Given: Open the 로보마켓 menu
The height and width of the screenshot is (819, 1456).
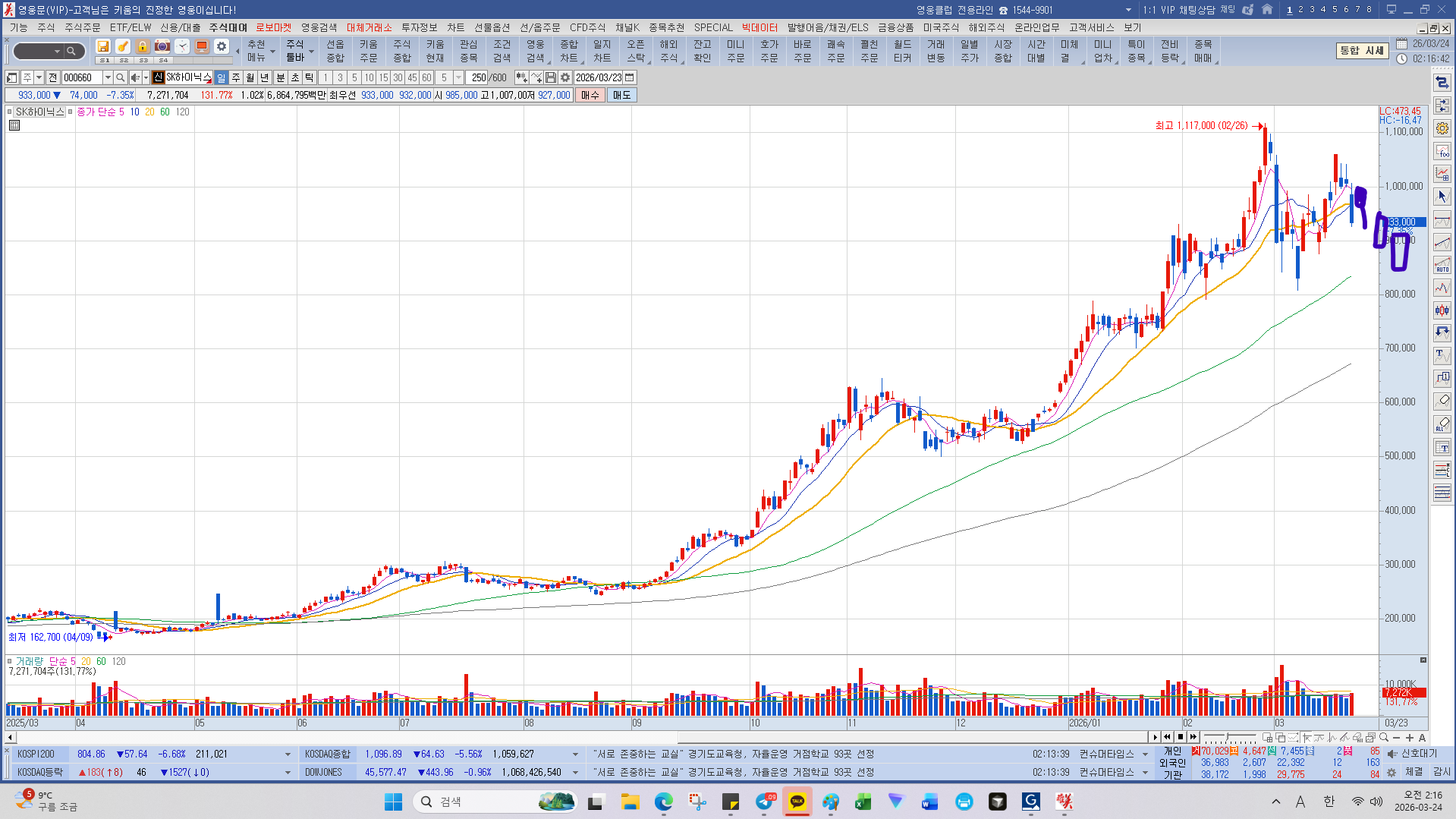Looking at the screenshot, I should pos(273,27).
